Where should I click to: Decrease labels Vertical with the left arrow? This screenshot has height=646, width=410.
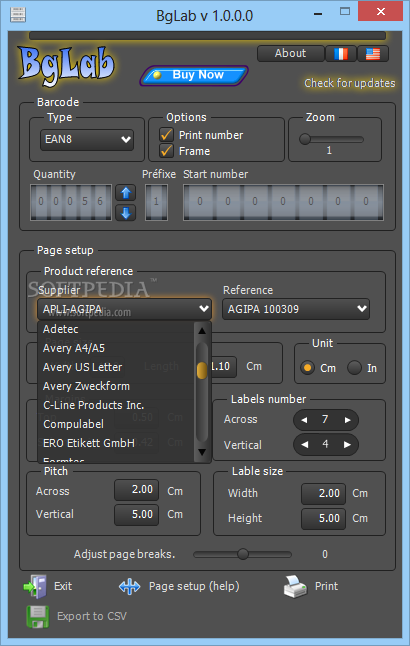tap(304, 445)
